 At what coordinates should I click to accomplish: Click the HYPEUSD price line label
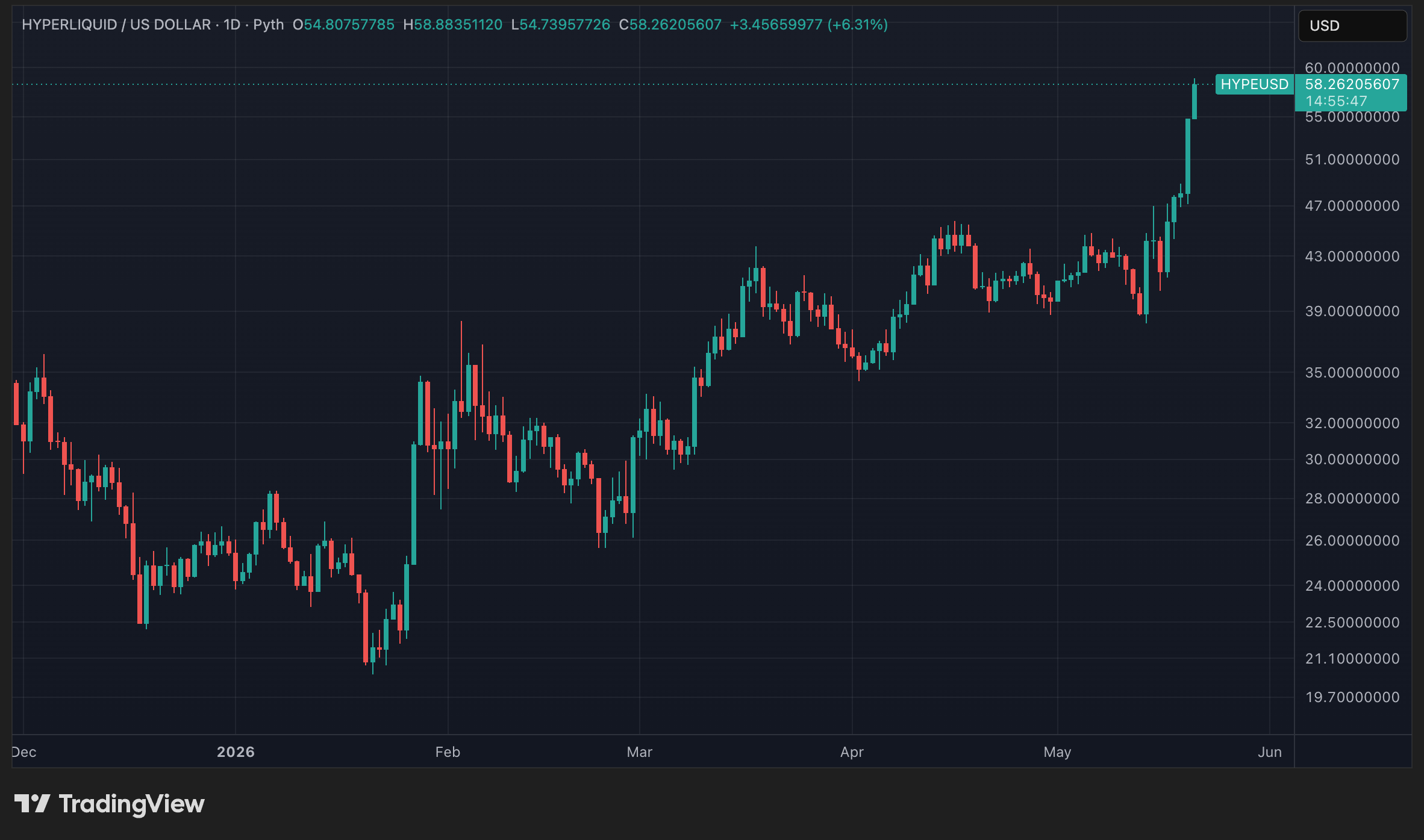click(x=1255, y=84)
